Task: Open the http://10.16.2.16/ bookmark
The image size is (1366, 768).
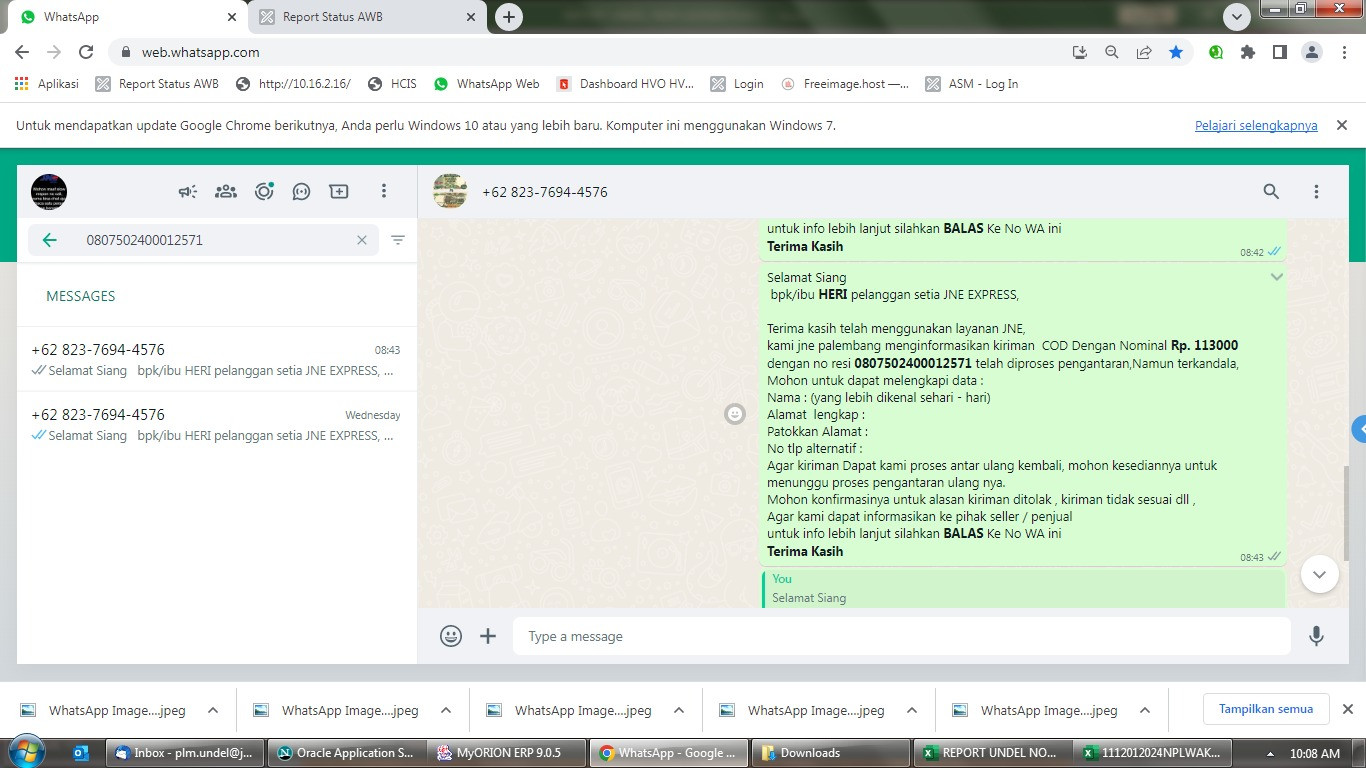Action: 293,84
